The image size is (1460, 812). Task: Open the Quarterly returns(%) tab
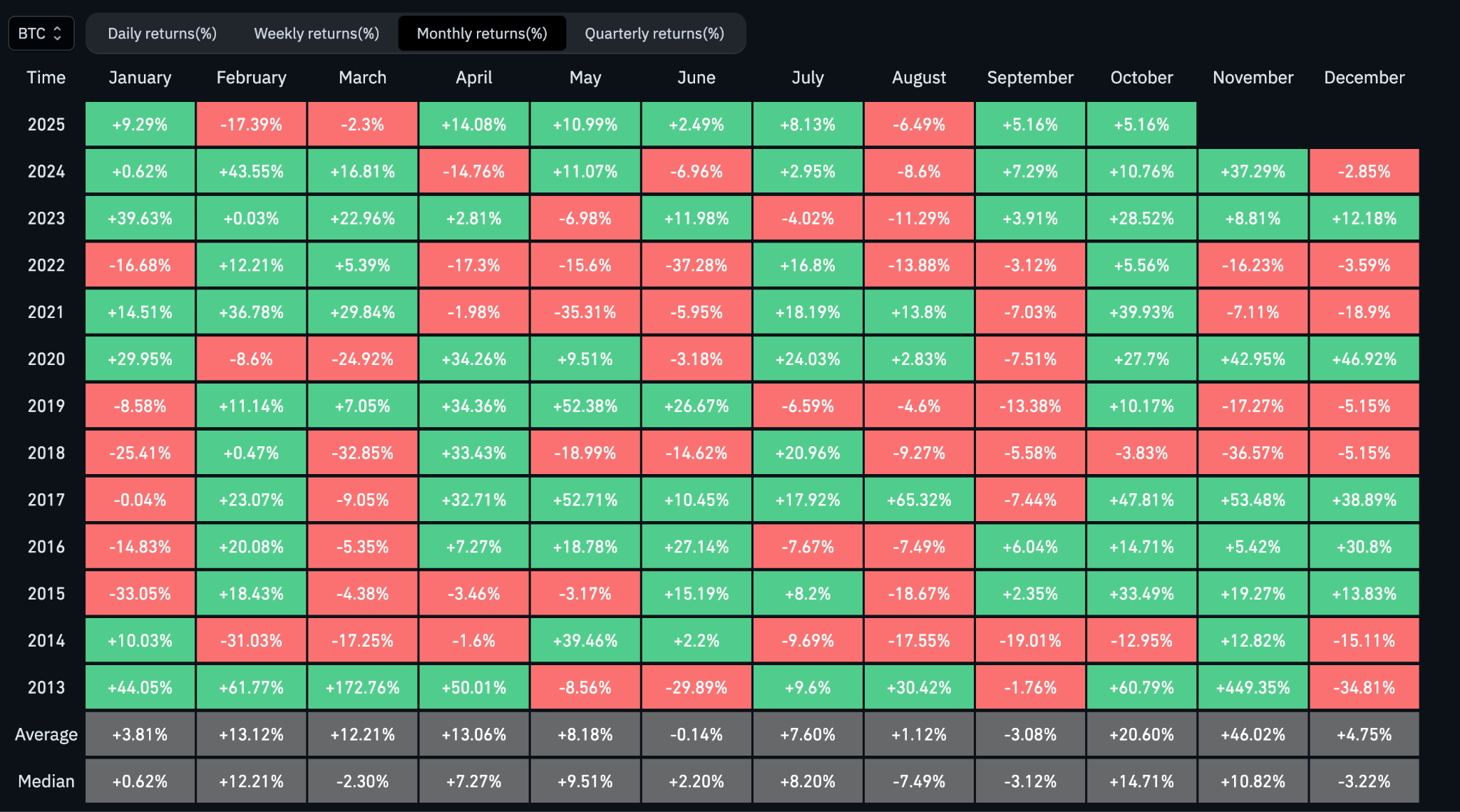click(x=654, y=34)
